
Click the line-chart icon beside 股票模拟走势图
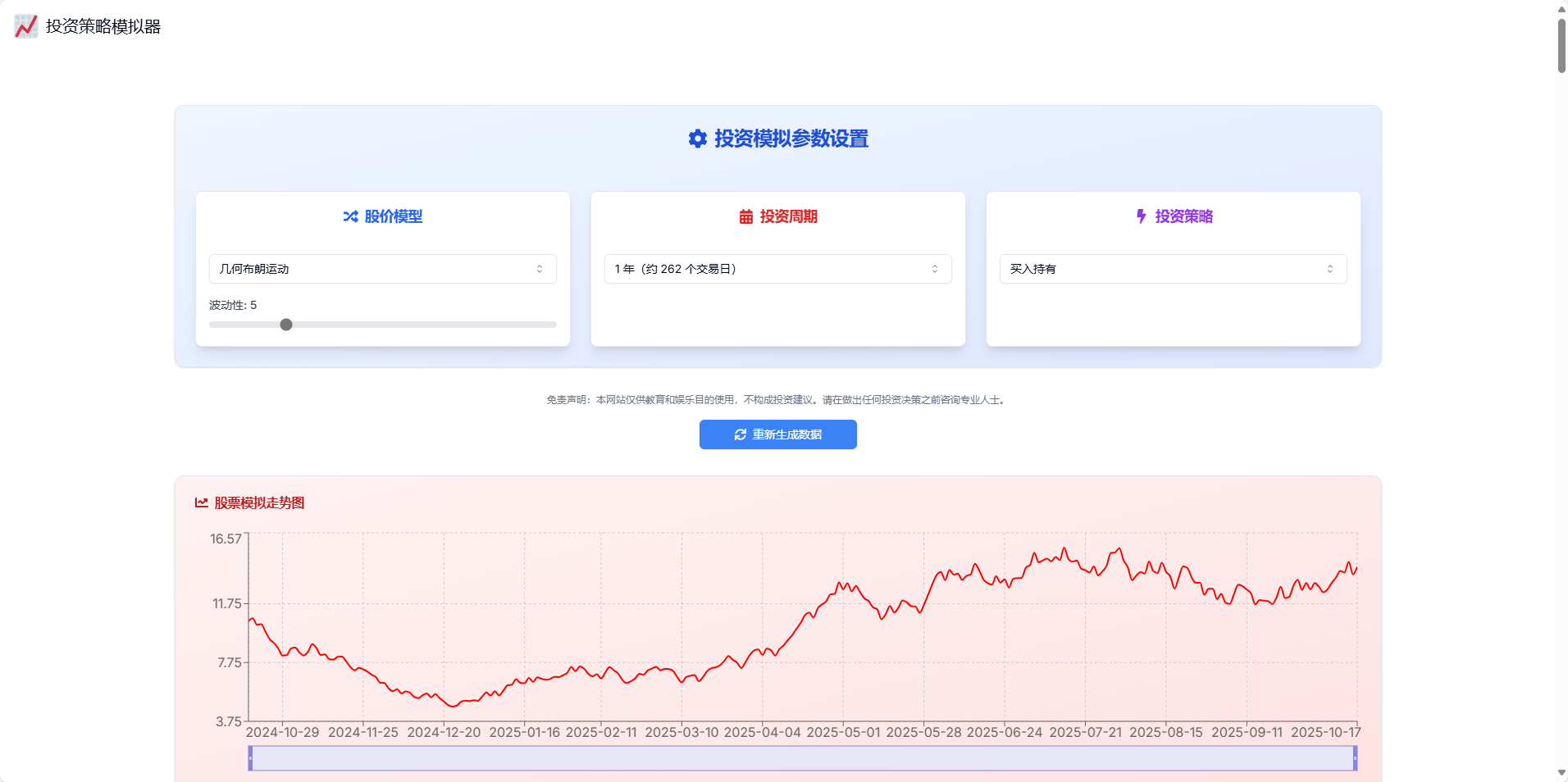tap(202, 502)
